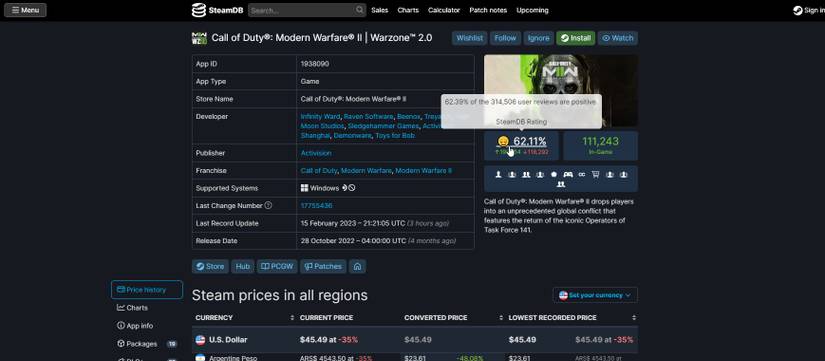Select Price history in the sidebar
This screenshot has width=825, height=361.
[x=147, y=290]
